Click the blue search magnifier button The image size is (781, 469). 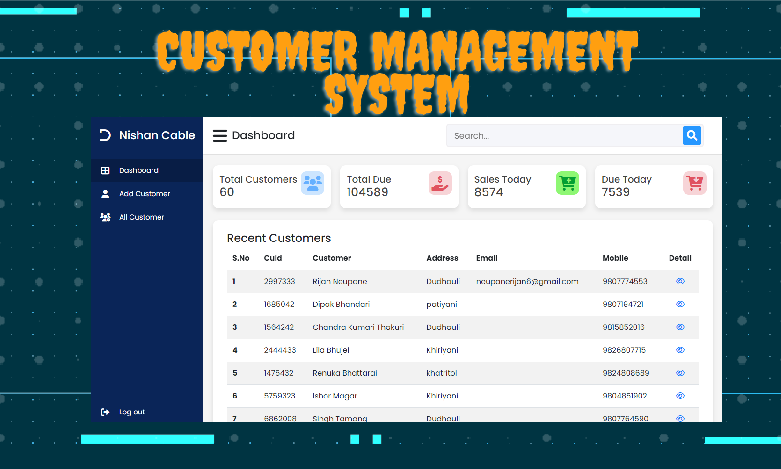[x=691, y=136]
